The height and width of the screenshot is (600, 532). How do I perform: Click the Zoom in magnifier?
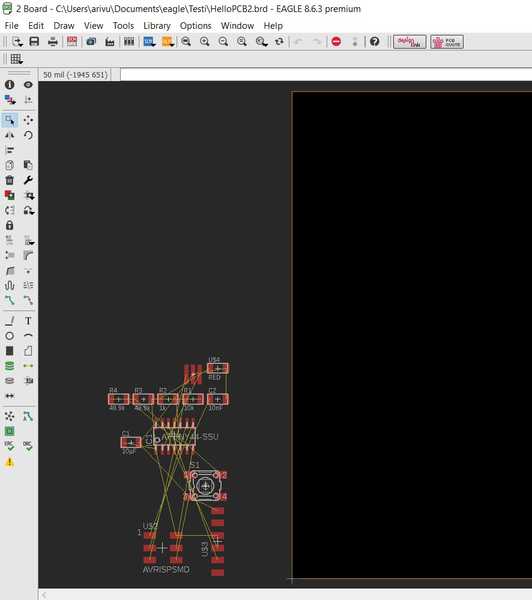click(205, 41)
